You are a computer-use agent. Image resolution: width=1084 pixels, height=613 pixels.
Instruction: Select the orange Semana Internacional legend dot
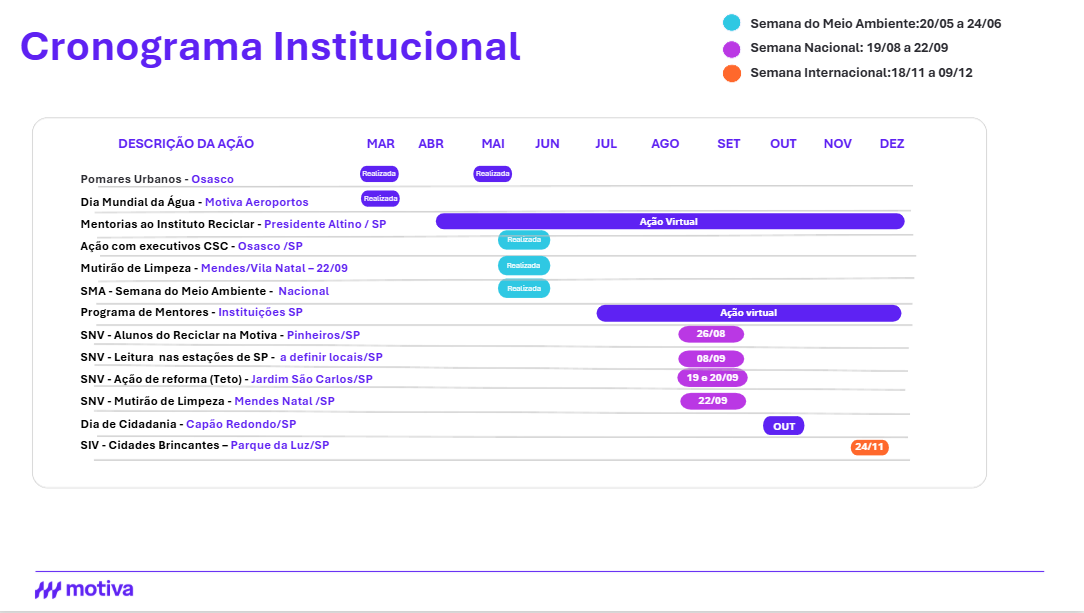tap(731, 73)
